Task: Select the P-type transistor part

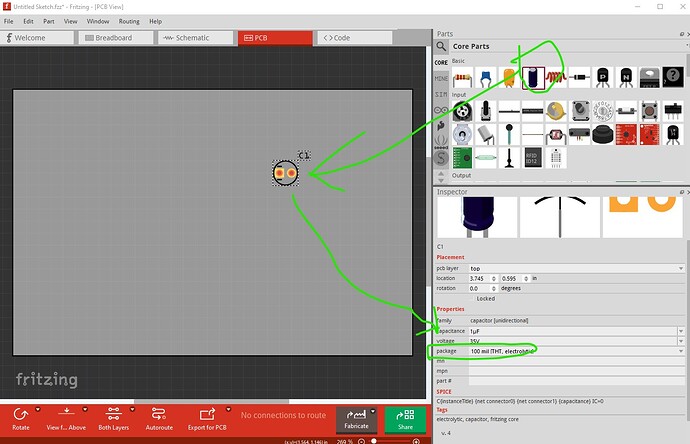Action: click(603, 78)
